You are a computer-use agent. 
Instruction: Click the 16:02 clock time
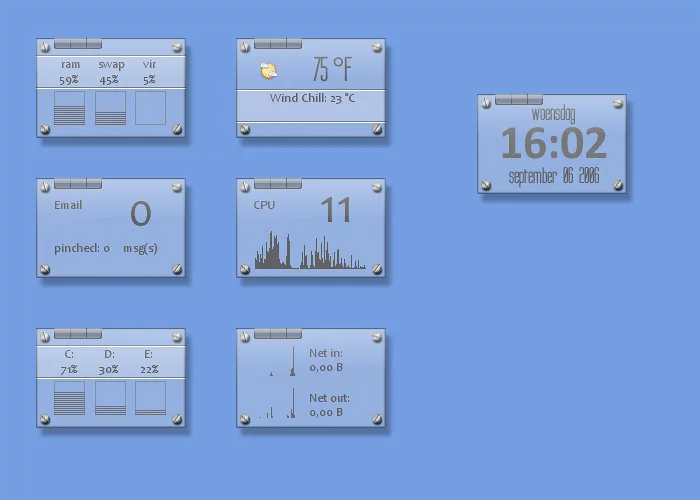(553, 145)
